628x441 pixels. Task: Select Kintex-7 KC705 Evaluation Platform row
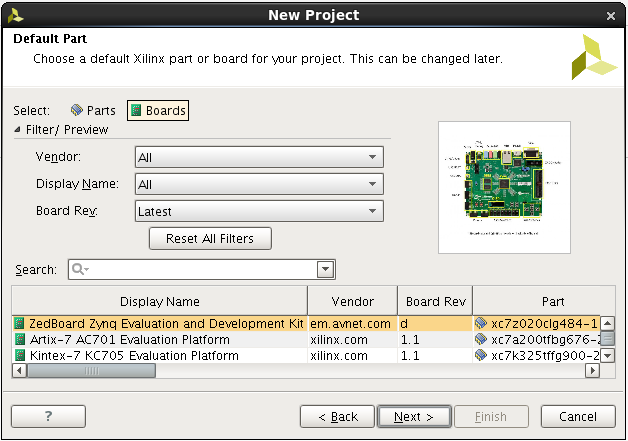[306, 356]
